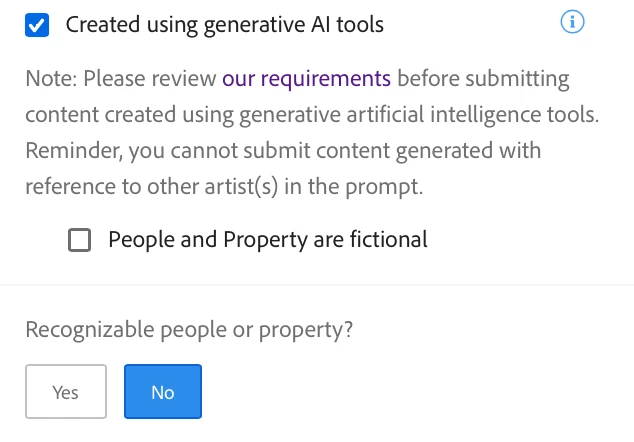Click the 'Note: Please review' text
Image resolution: width=634 pixels, height=442 pixels.
click(x=121, y=78)
